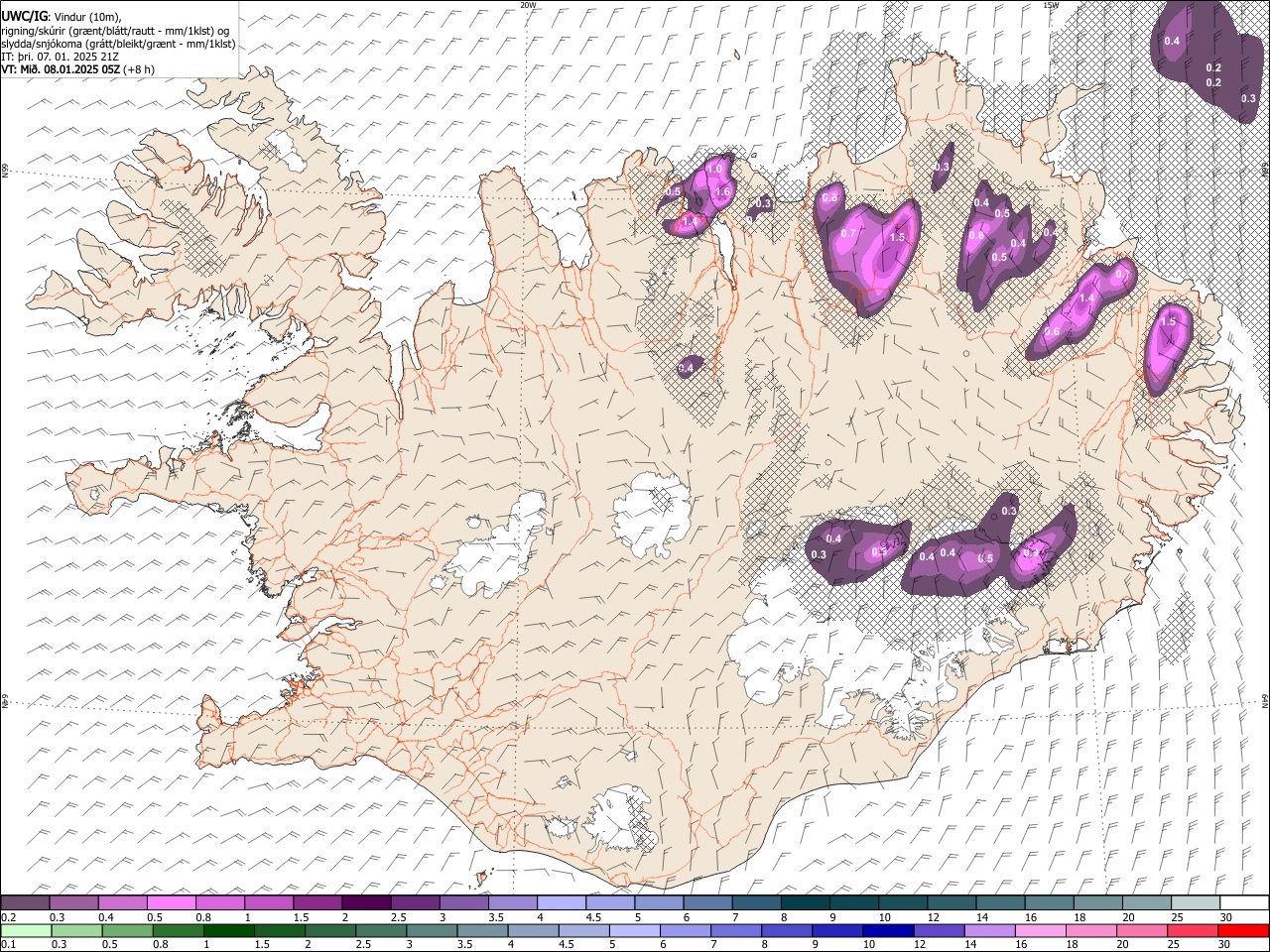The width and height of the screenshot is (1270, 952).
Task: Click the pale green 0.1 swatch in the lower legend
Action: click(x=25, y=930)
